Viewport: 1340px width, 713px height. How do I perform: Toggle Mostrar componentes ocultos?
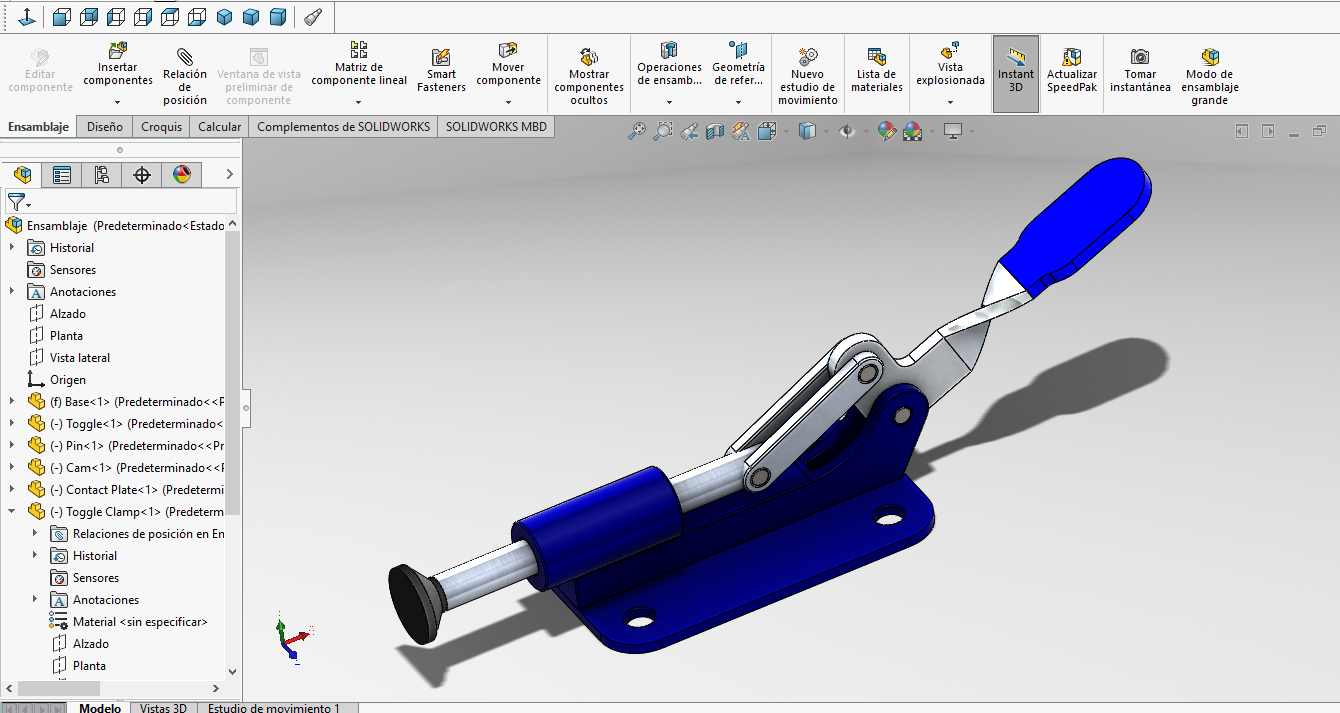[x=589, y=67]
